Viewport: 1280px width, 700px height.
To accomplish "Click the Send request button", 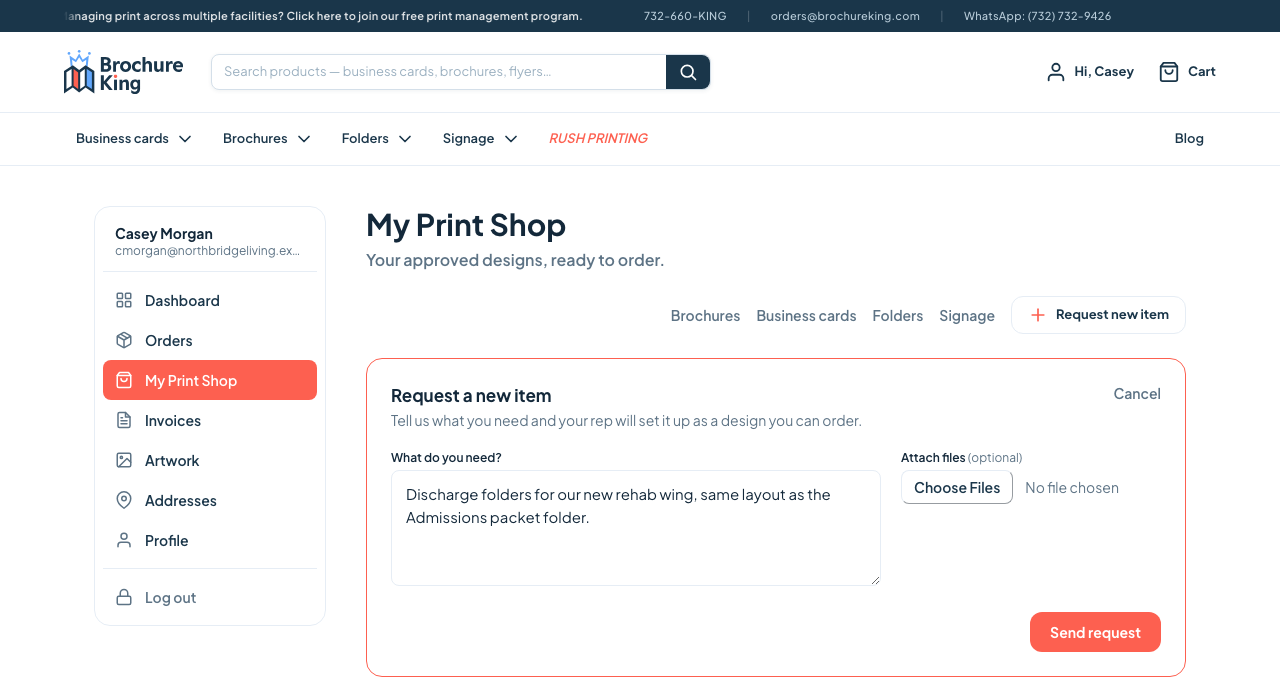I will 1095,632.
